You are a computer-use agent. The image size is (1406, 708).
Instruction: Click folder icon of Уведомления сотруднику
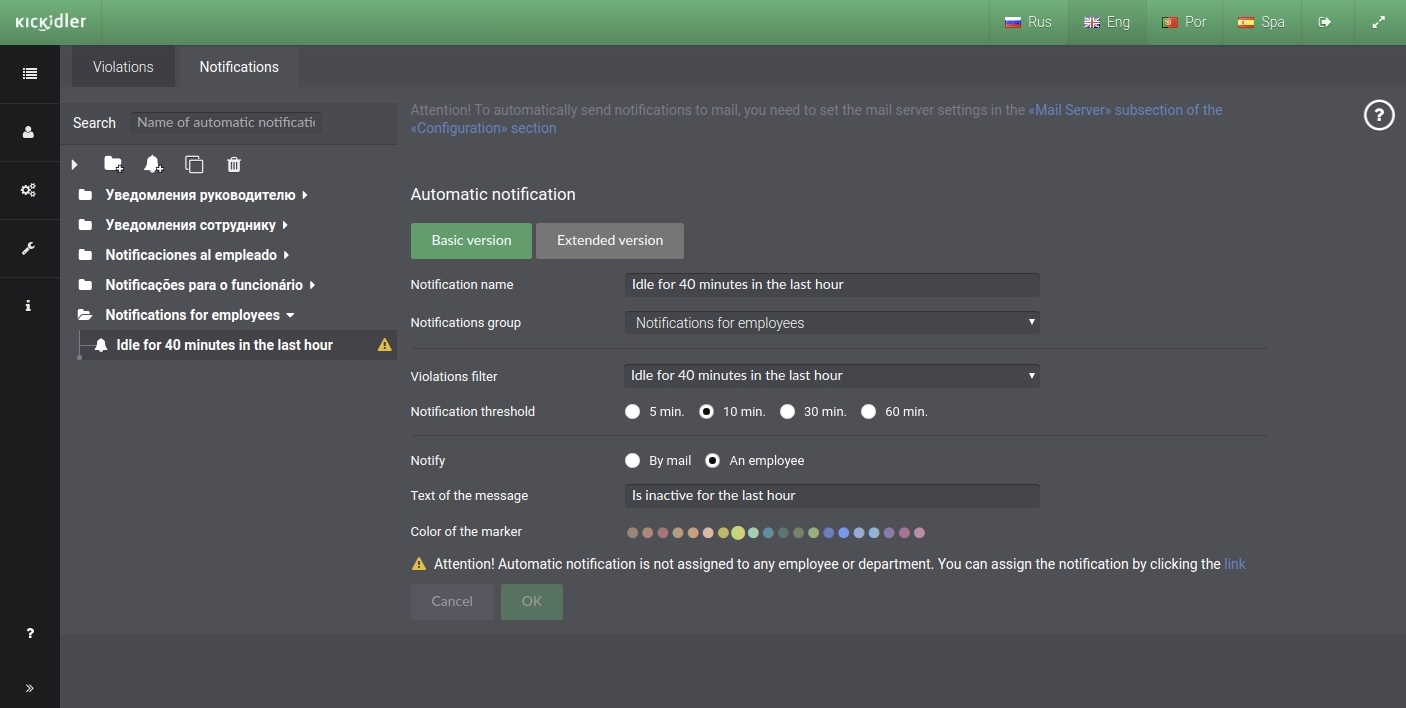[85, 225]
